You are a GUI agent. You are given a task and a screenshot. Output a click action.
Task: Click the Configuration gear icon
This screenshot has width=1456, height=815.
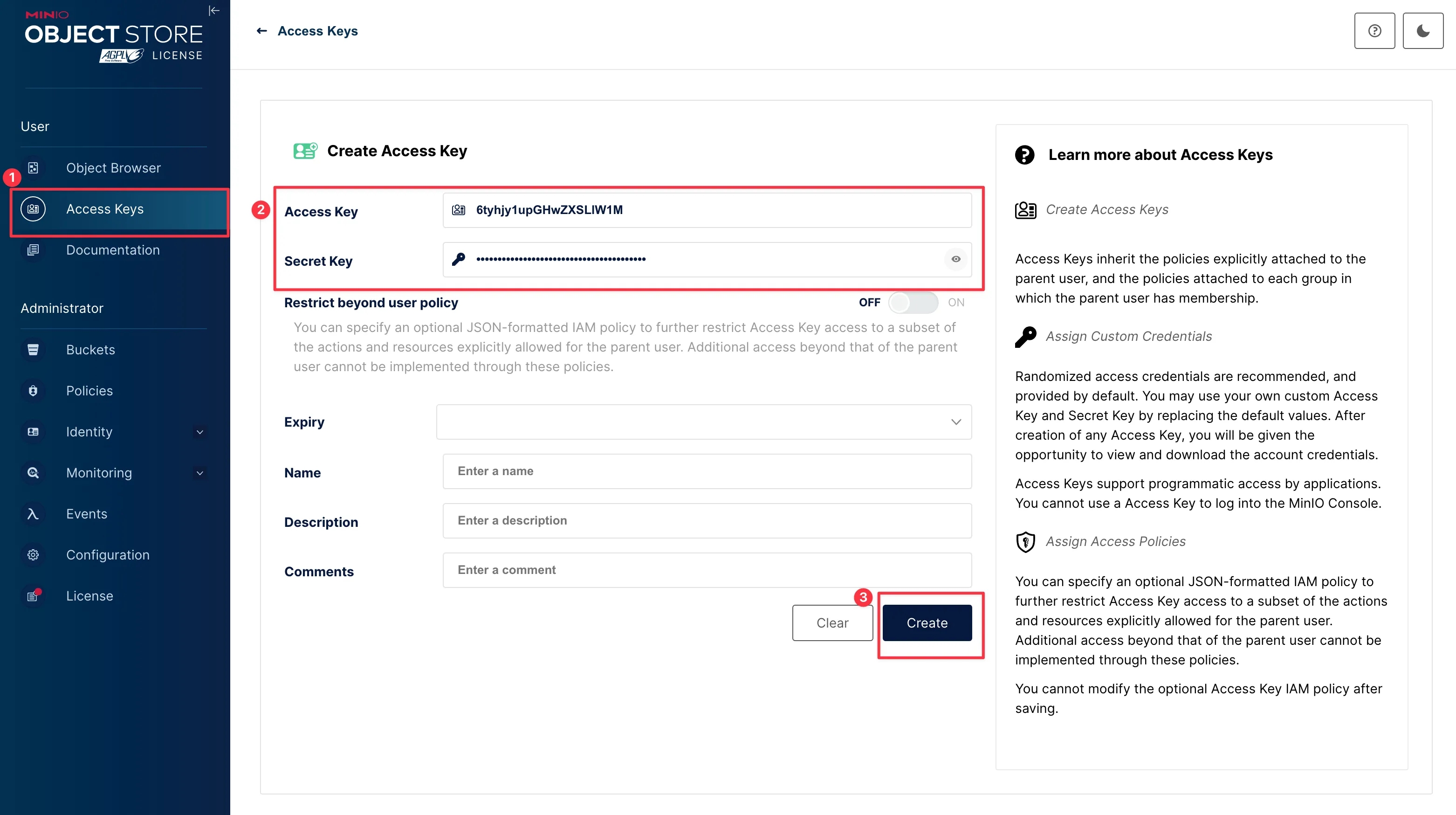pos(34,555)
